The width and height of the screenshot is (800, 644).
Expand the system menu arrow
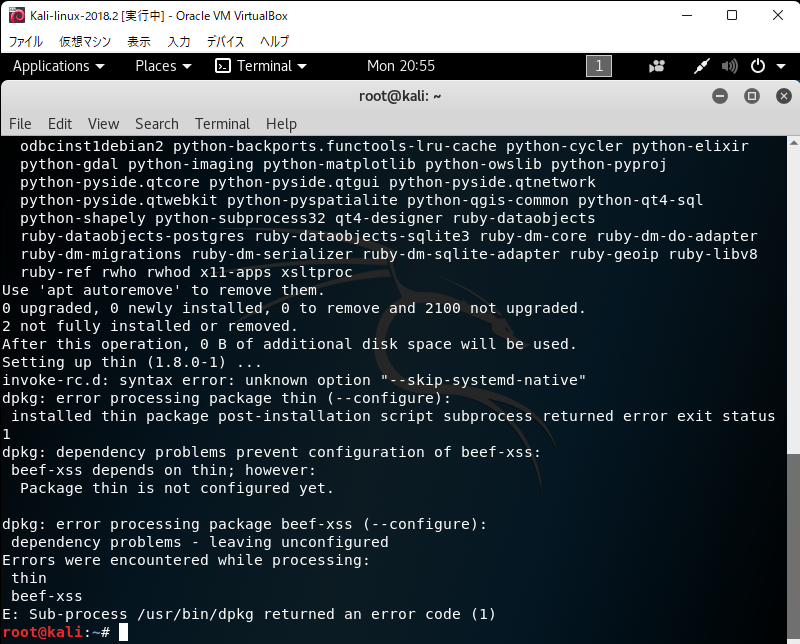[781, 66]
